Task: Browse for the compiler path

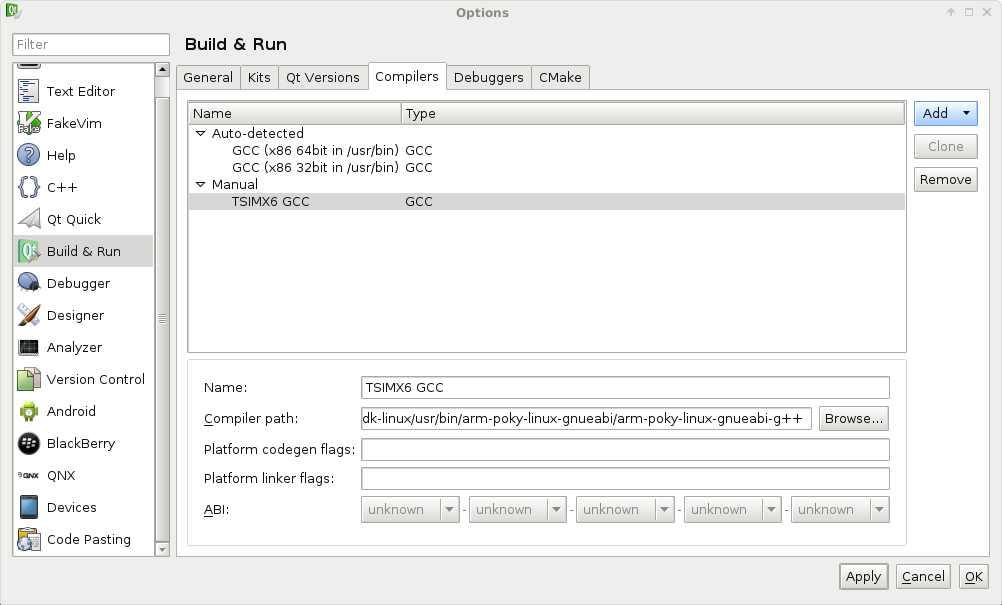Action: (854, 418)
